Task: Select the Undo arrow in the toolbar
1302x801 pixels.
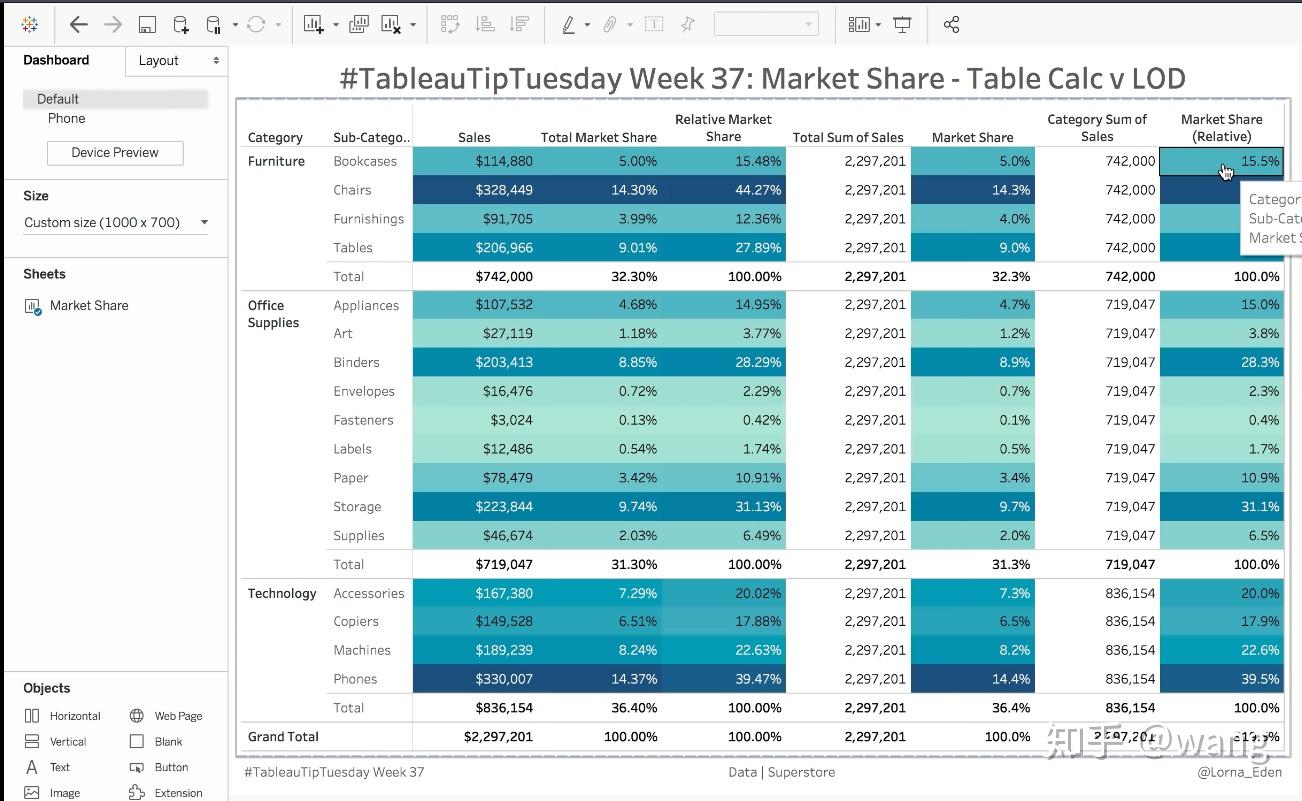Action: point(78,24)
